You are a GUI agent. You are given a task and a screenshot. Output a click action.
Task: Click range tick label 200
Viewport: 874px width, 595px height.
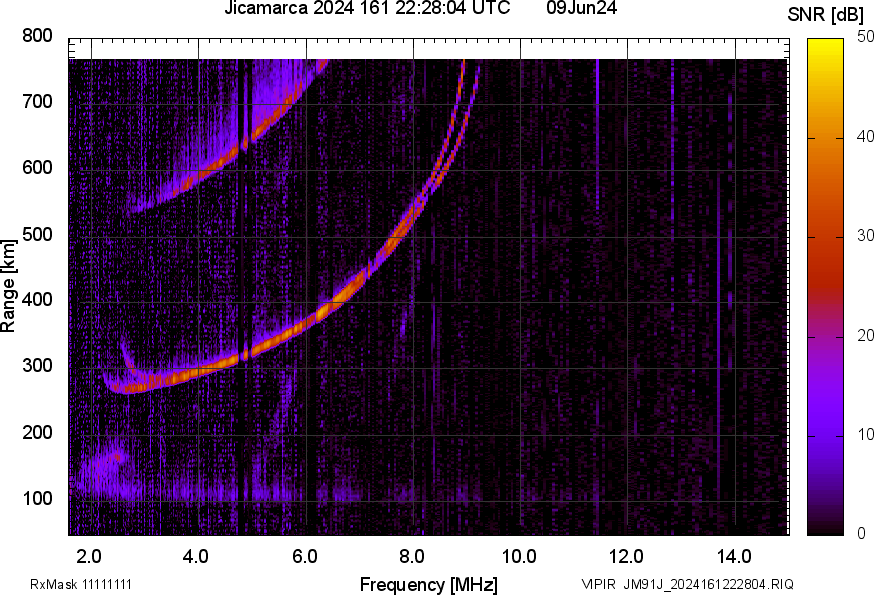(x=37, y=432)
